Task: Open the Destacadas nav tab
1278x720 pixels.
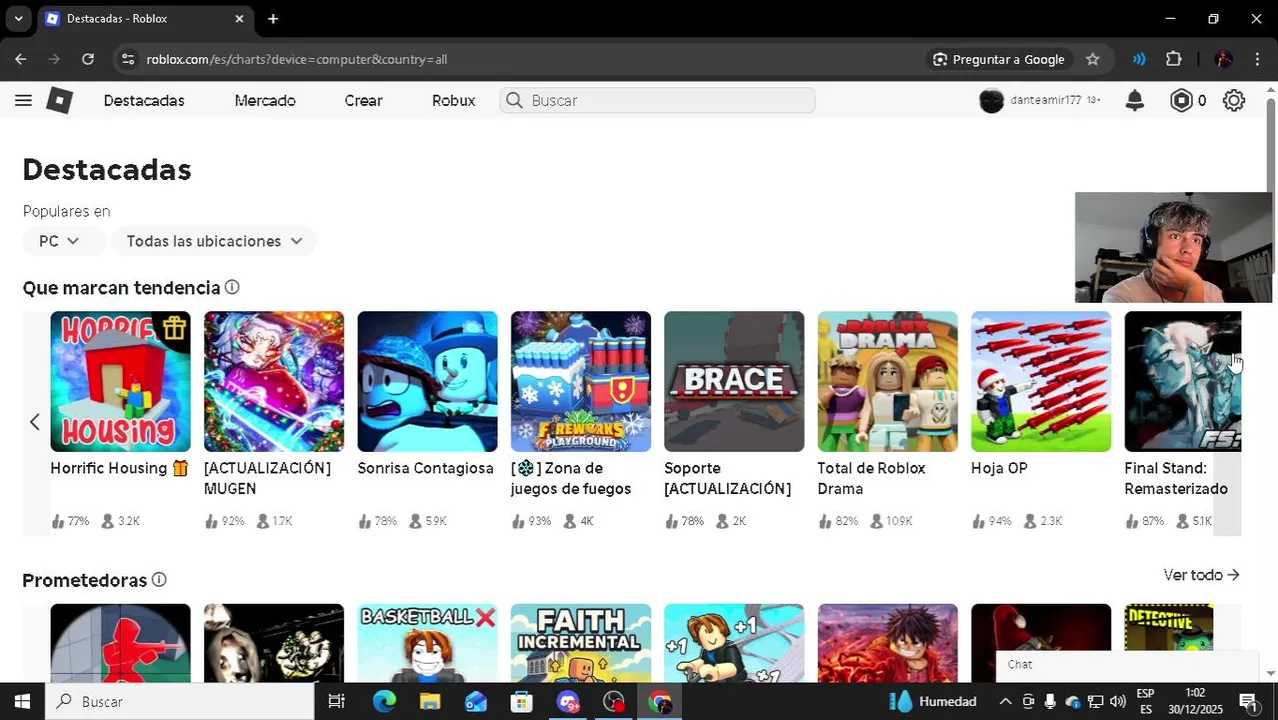Action: pos(144,100)
